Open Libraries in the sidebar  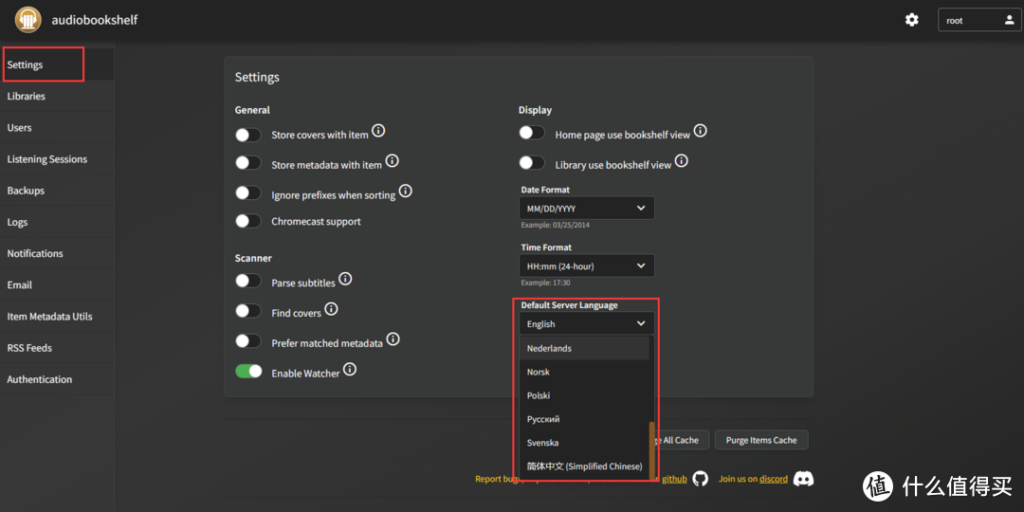[26, 96]
